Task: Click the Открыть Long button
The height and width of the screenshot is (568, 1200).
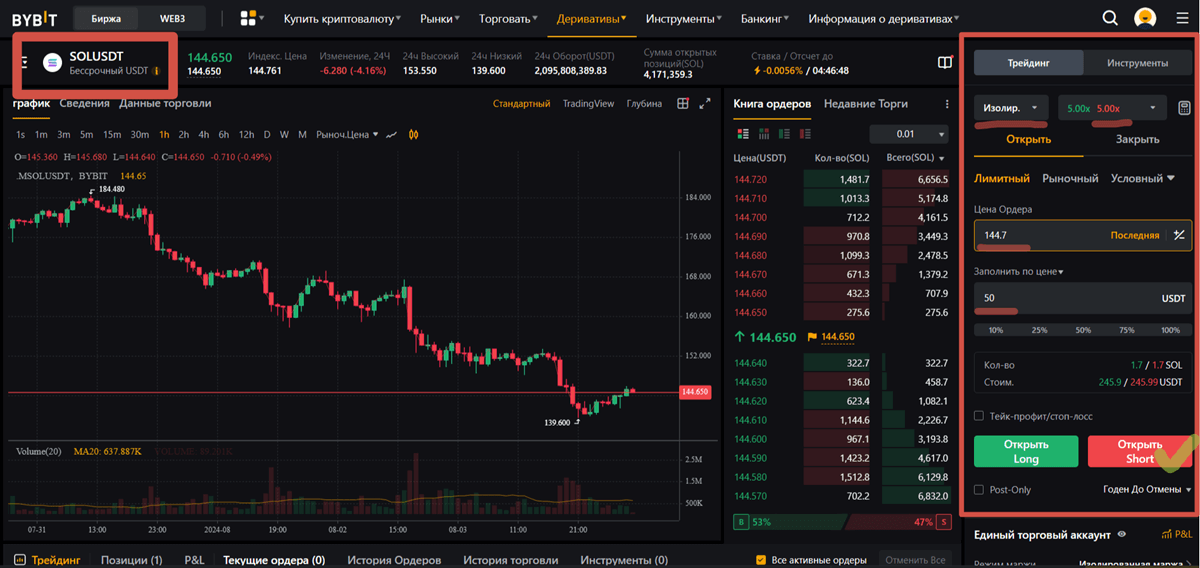Action: click(1026, 451)
